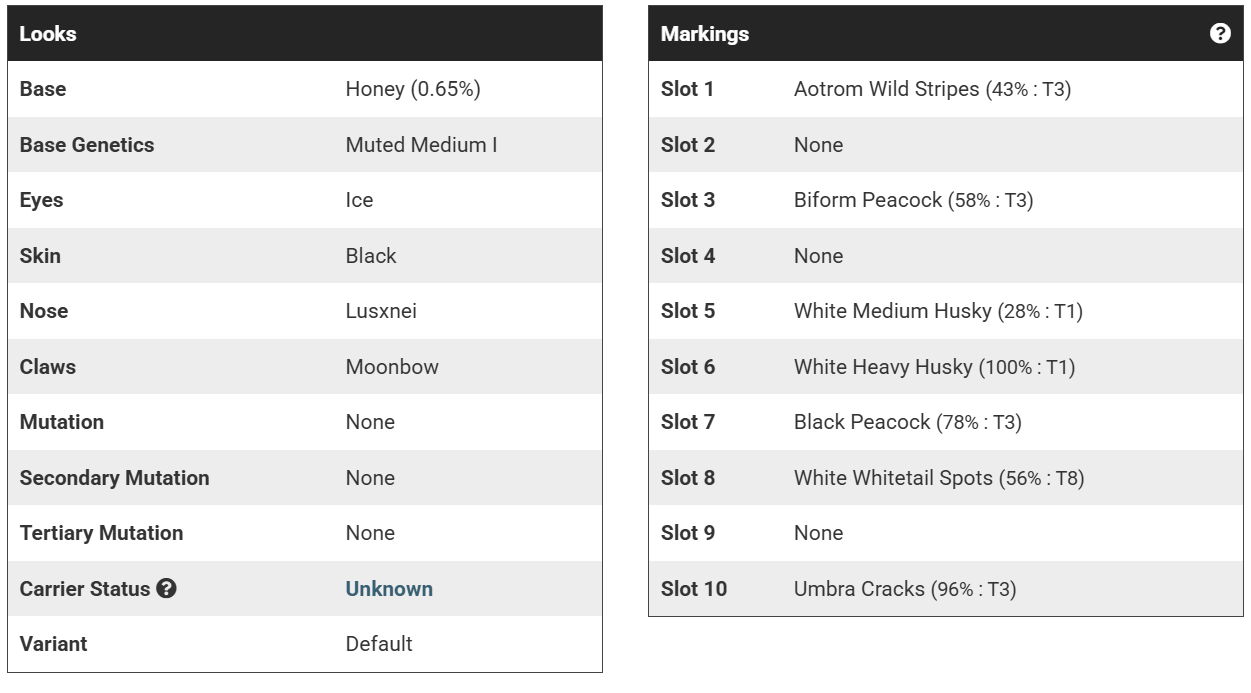The width and height of the screenshot is (1251, 693).
Task: Click the Markings help question mark icon
Action: pos(1220,34)
